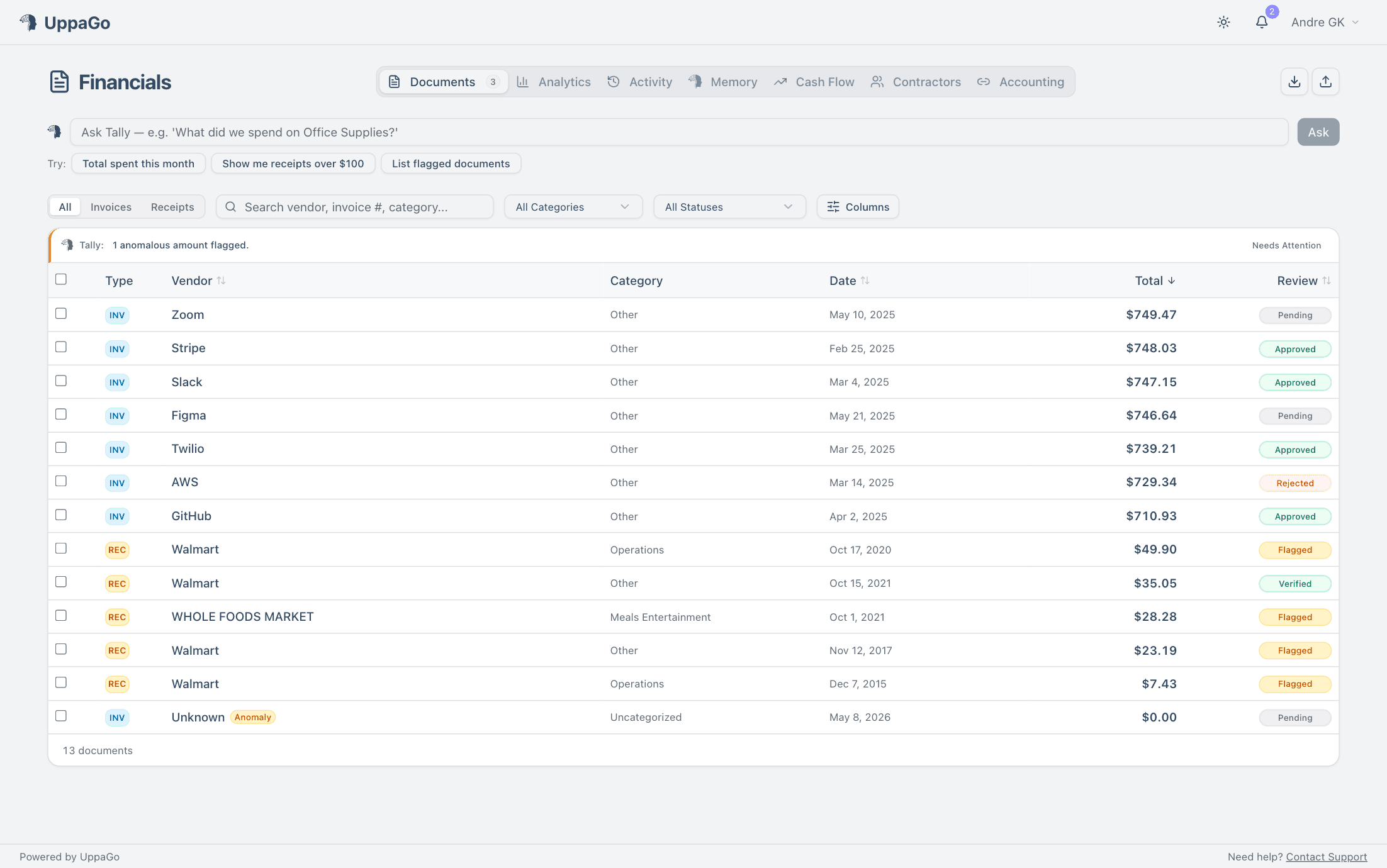Focus the vendor search field

(355, 207)
